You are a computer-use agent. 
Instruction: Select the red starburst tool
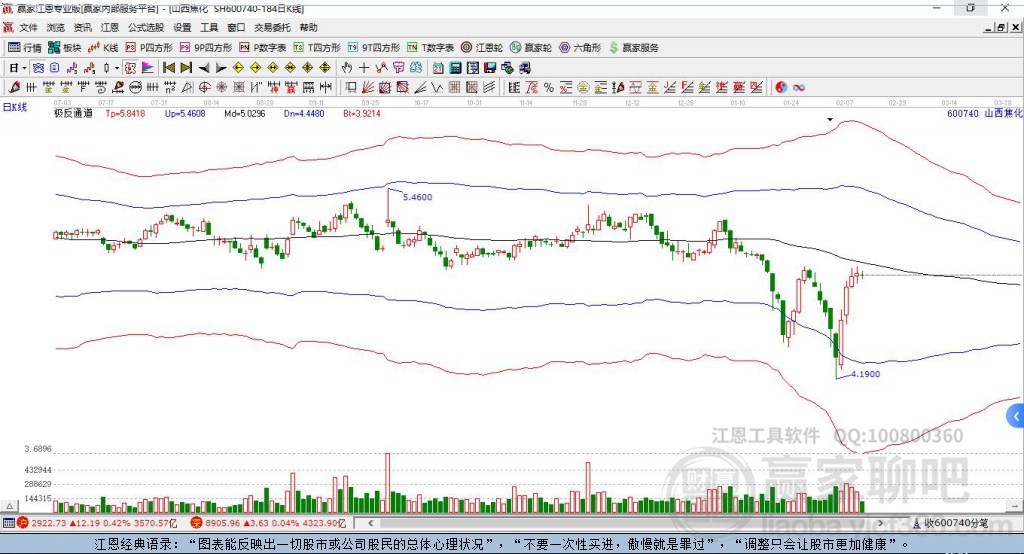point(221,87)
